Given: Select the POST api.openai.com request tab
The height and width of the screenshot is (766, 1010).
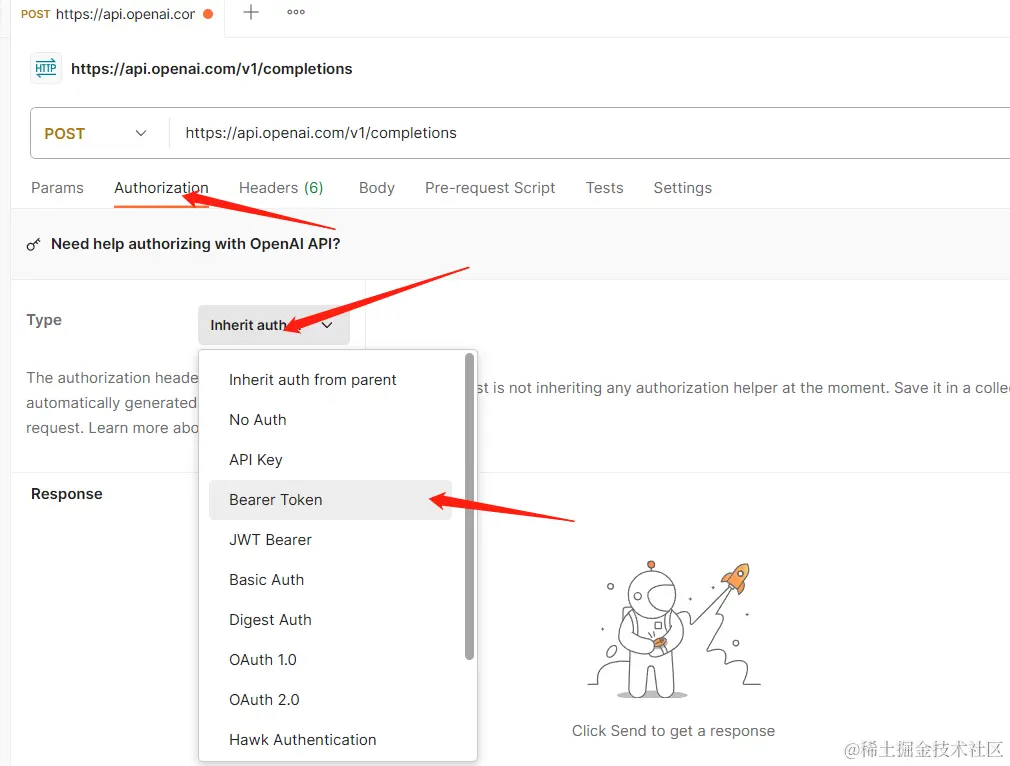Looking at the screenshot, I should click(x=117, y=14).
